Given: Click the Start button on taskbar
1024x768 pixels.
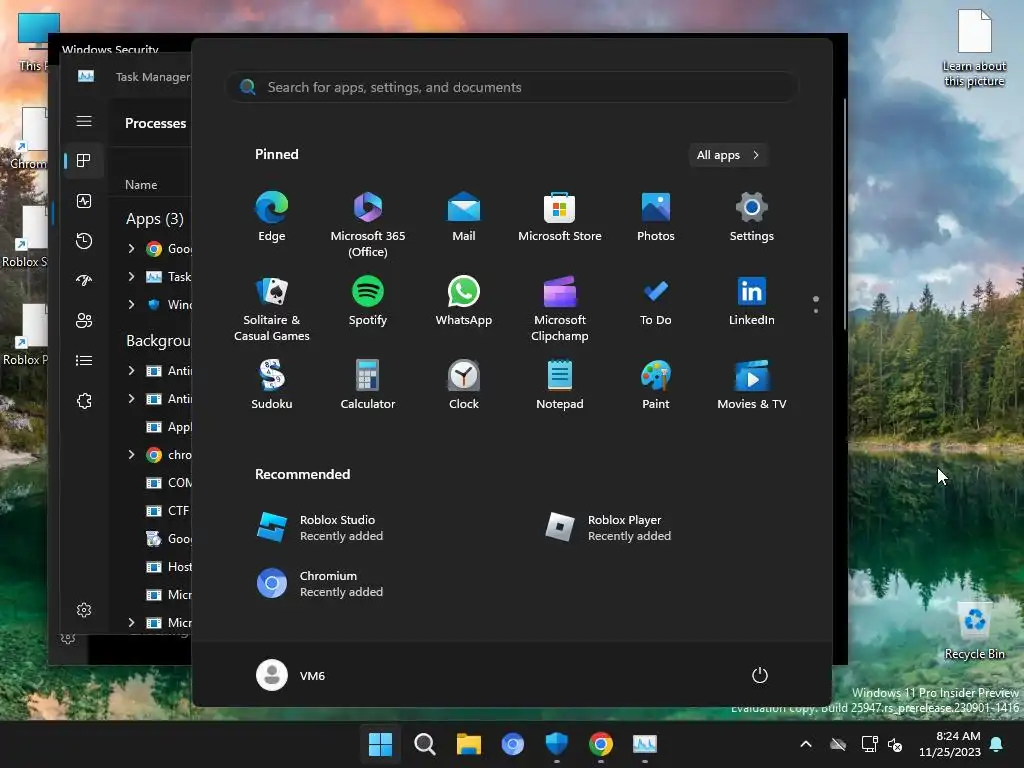Looking at the screenshot, I should [380, 744].
